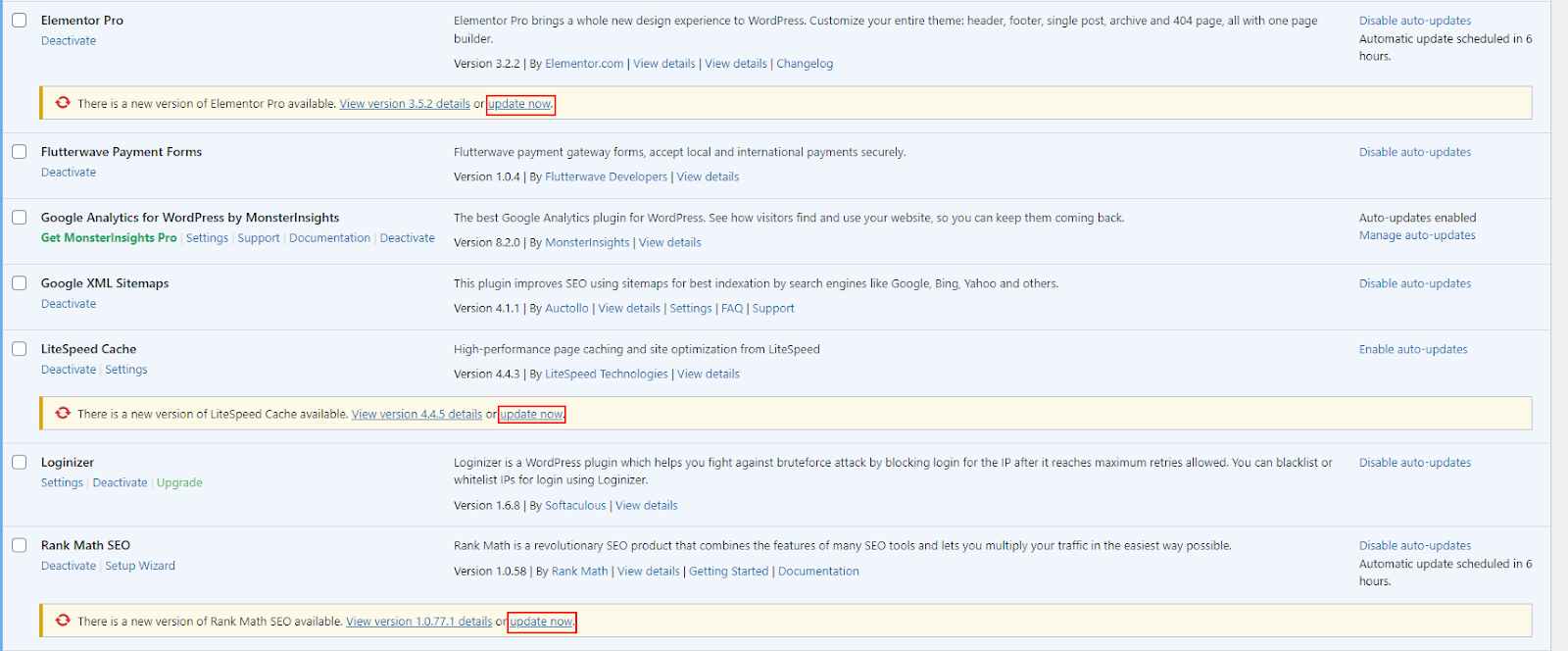Screen dimensions: 1568x651
Task: Click Manage auto-updates for MonsterInsights
Action: point(1417,235)
